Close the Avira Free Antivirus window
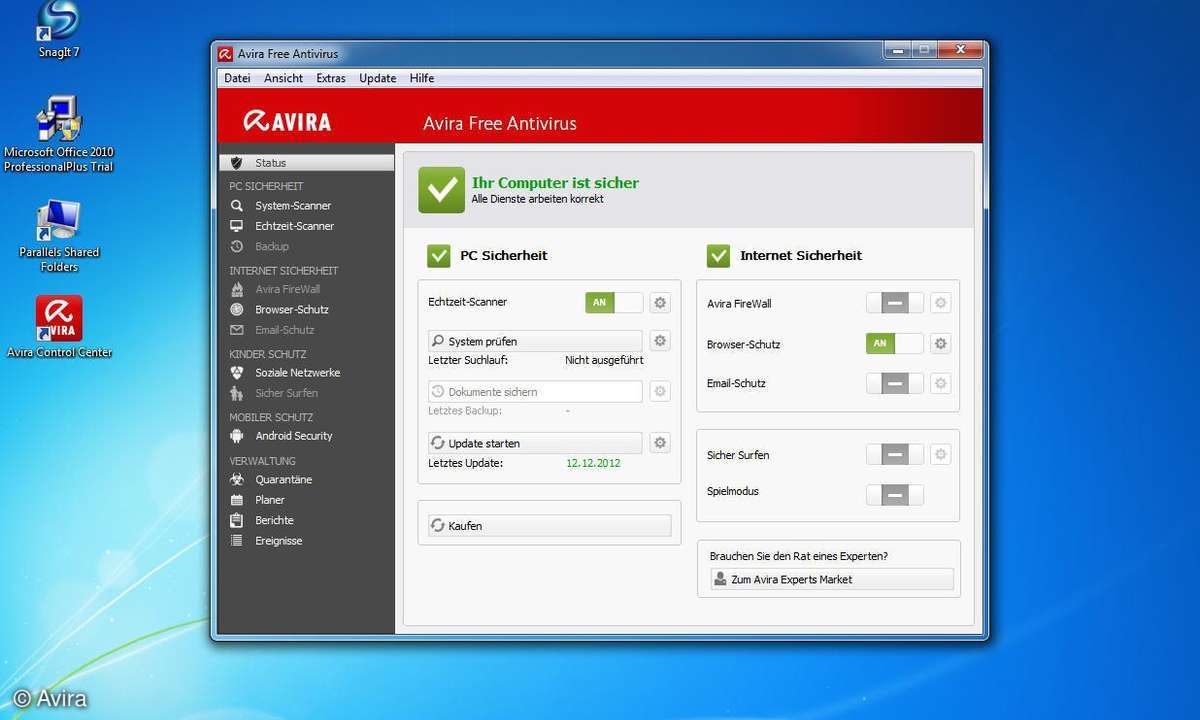Image resolution: width=1200 pixels, height=720 pixels. [x=961, y=49]
